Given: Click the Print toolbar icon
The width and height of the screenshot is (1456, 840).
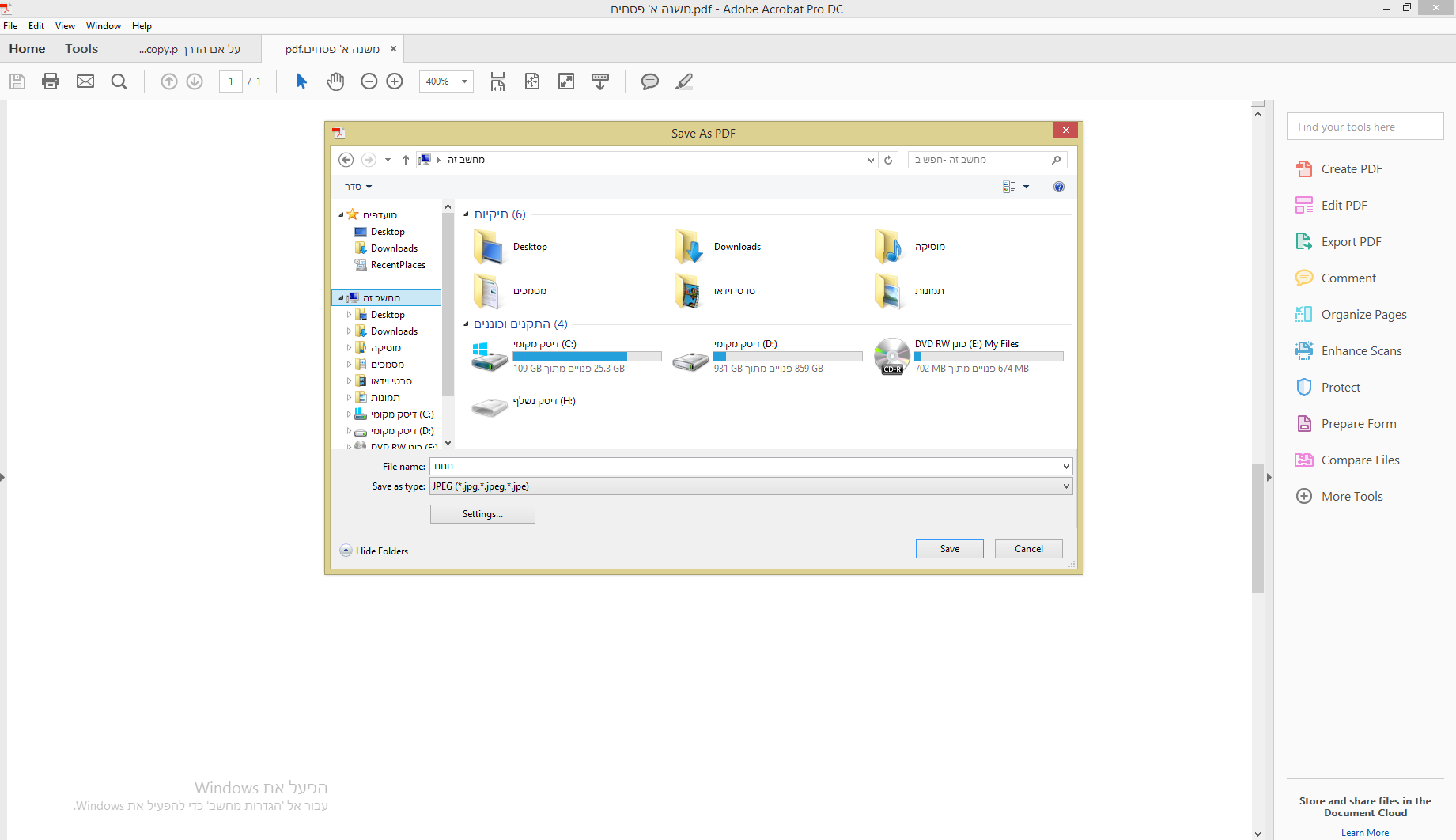Looking at the screenshot, I should click(51, 81).
